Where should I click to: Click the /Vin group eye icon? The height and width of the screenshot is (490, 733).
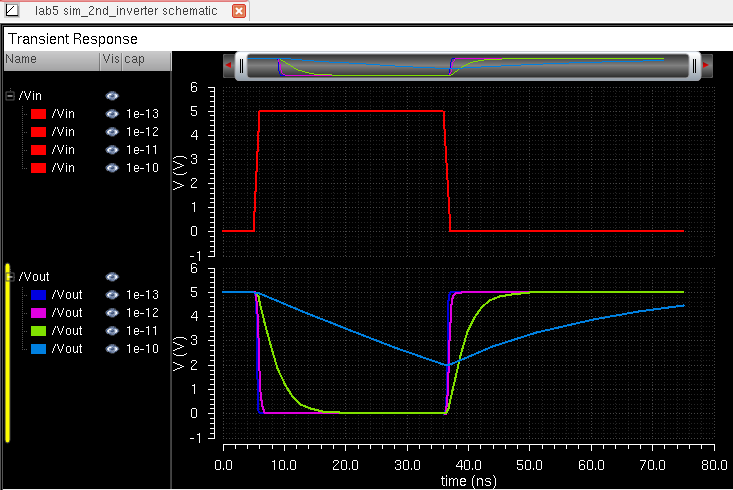(112, 96)
